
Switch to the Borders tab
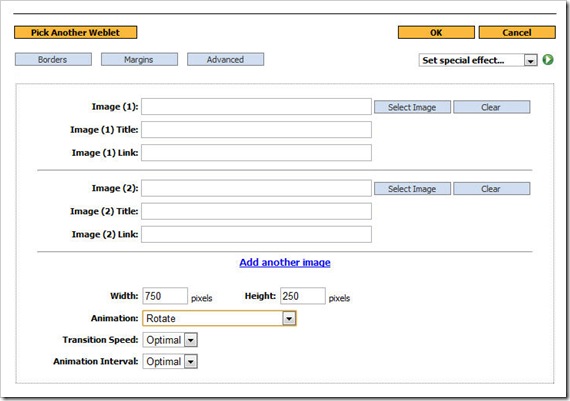pyautogui.click(x=53, y=59)
